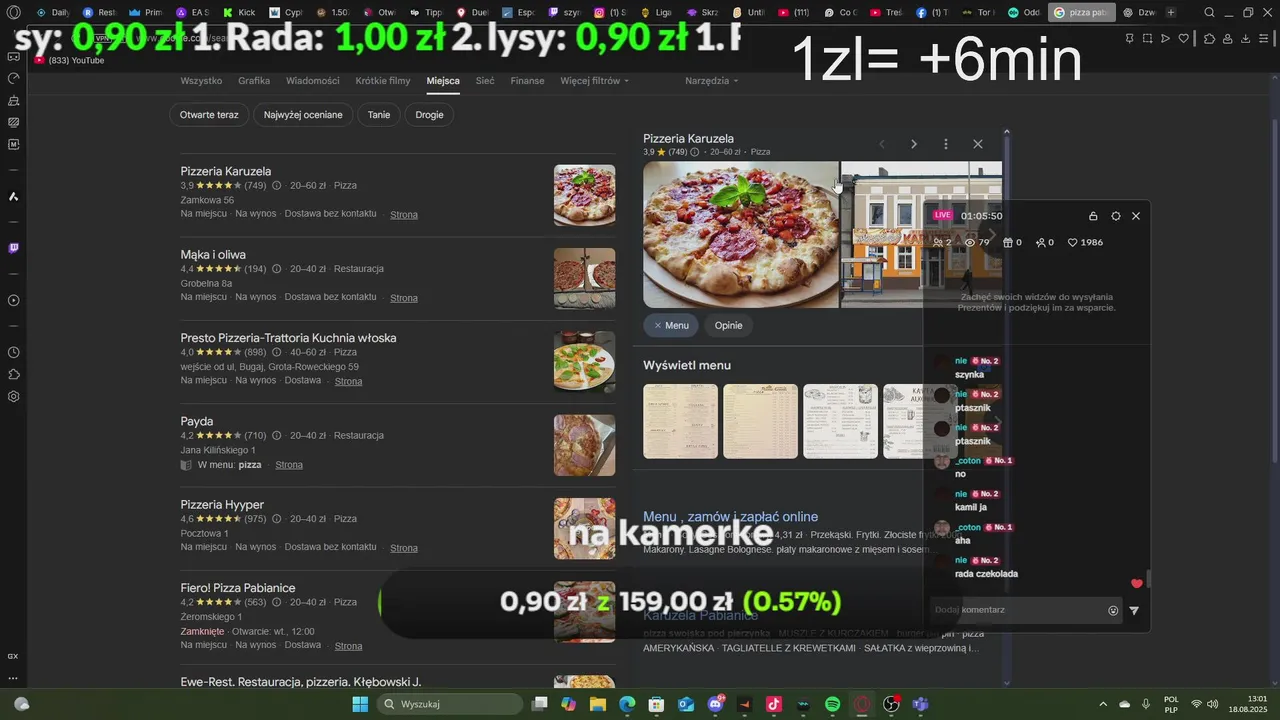Viewport: 1280px width, 720px height.
Task: Open the Wszystko search tab
Action: (x=201, y=80)
